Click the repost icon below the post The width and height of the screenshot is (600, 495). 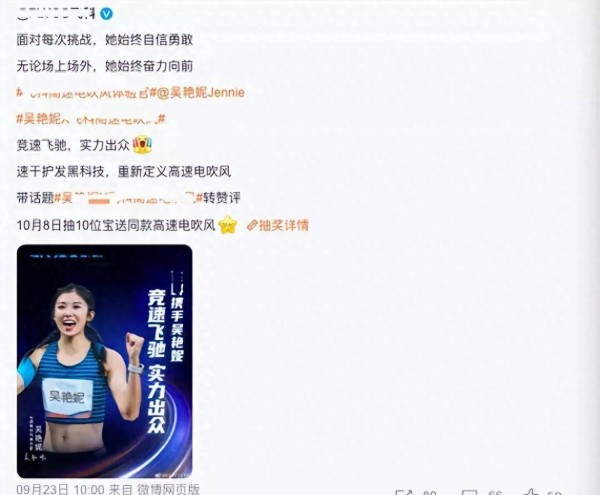coord(403,492)
